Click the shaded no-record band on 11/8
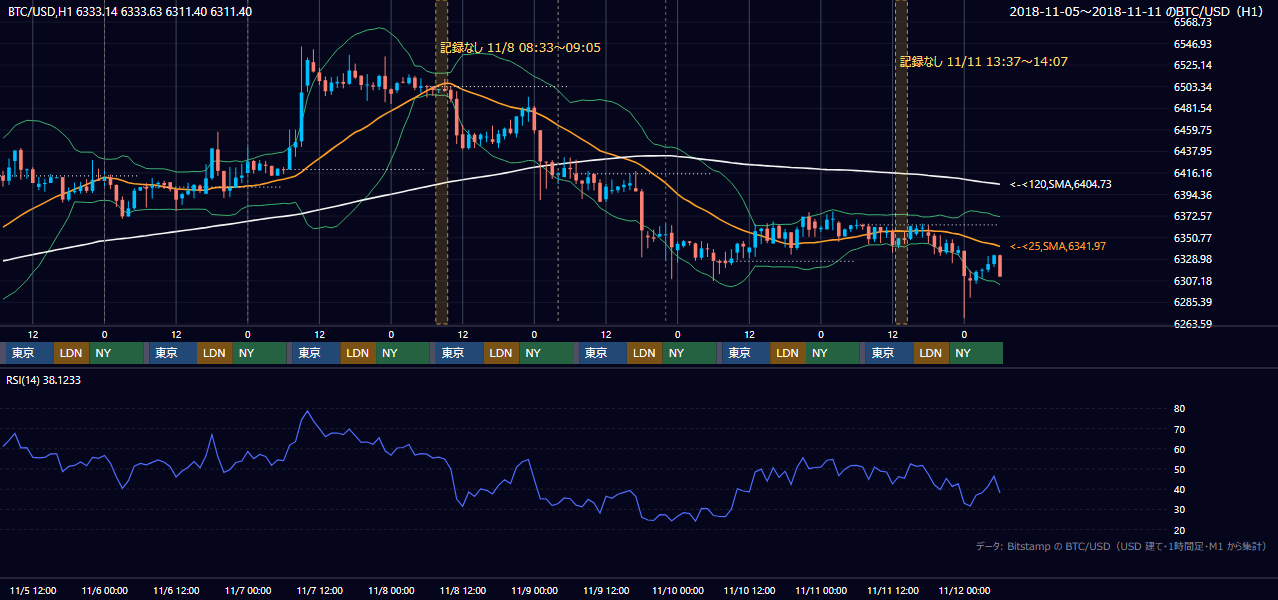 [x=442, y=162]
